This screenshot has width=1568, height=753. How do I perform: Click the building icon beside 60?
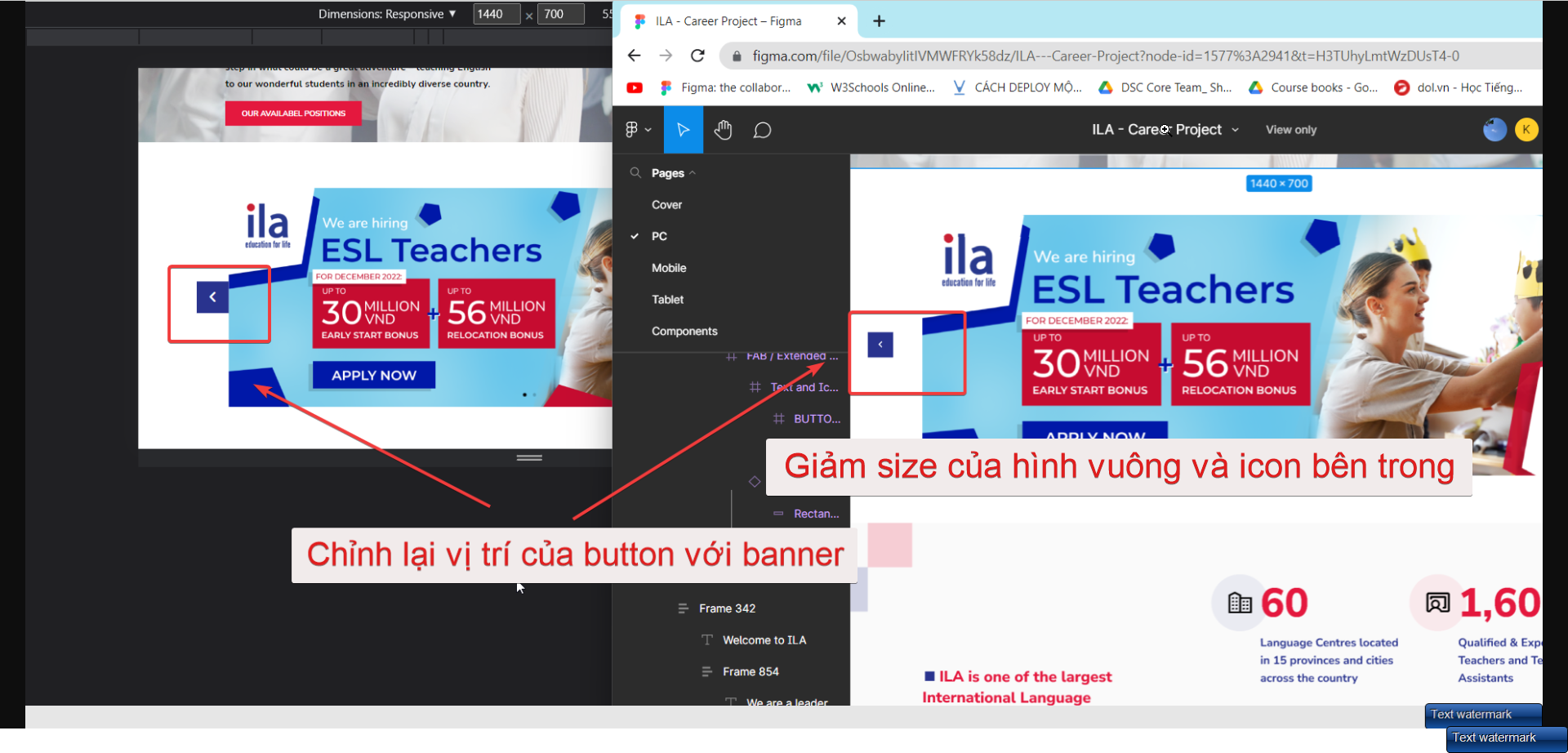click(1240, 603)
